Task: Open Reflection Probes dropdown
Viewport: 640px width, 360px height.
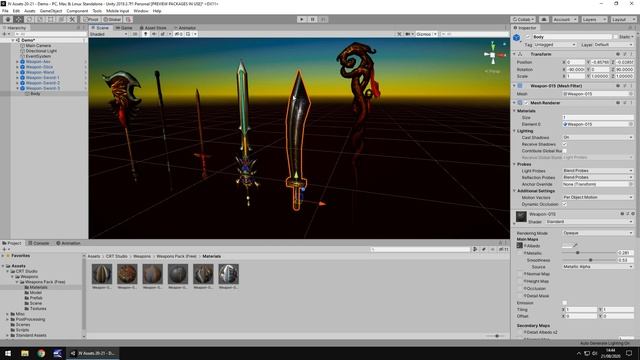Action: 598,178
